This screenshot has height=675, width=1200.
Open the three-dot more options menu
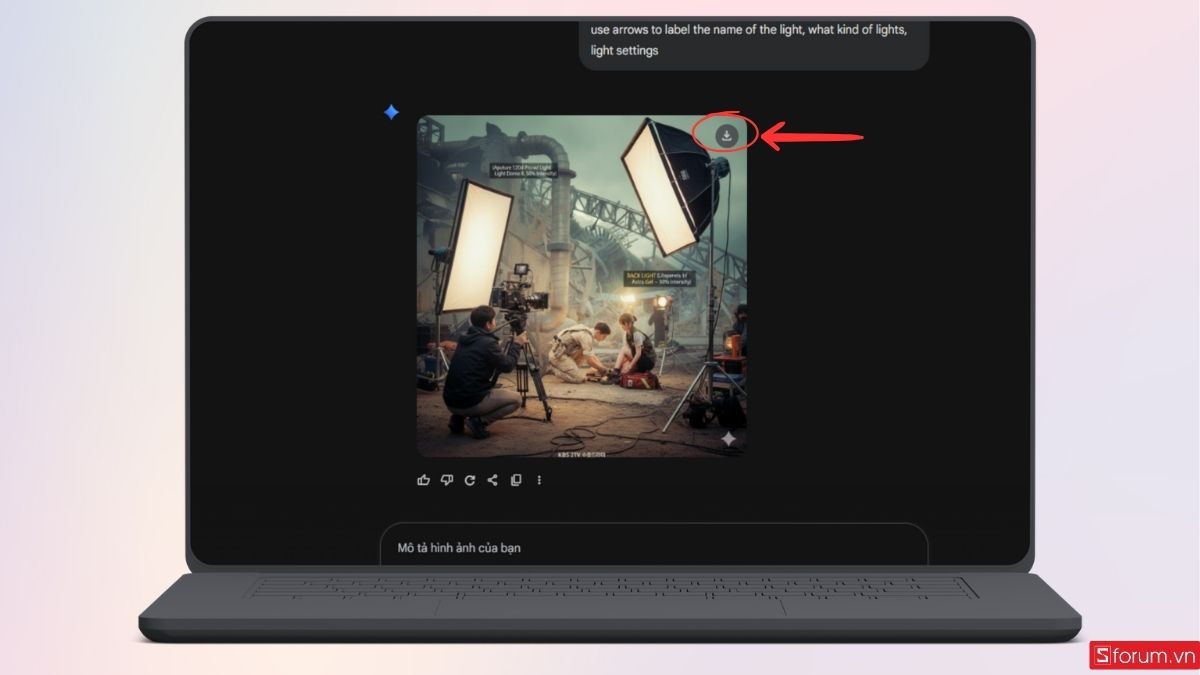(x=539, y=480)
